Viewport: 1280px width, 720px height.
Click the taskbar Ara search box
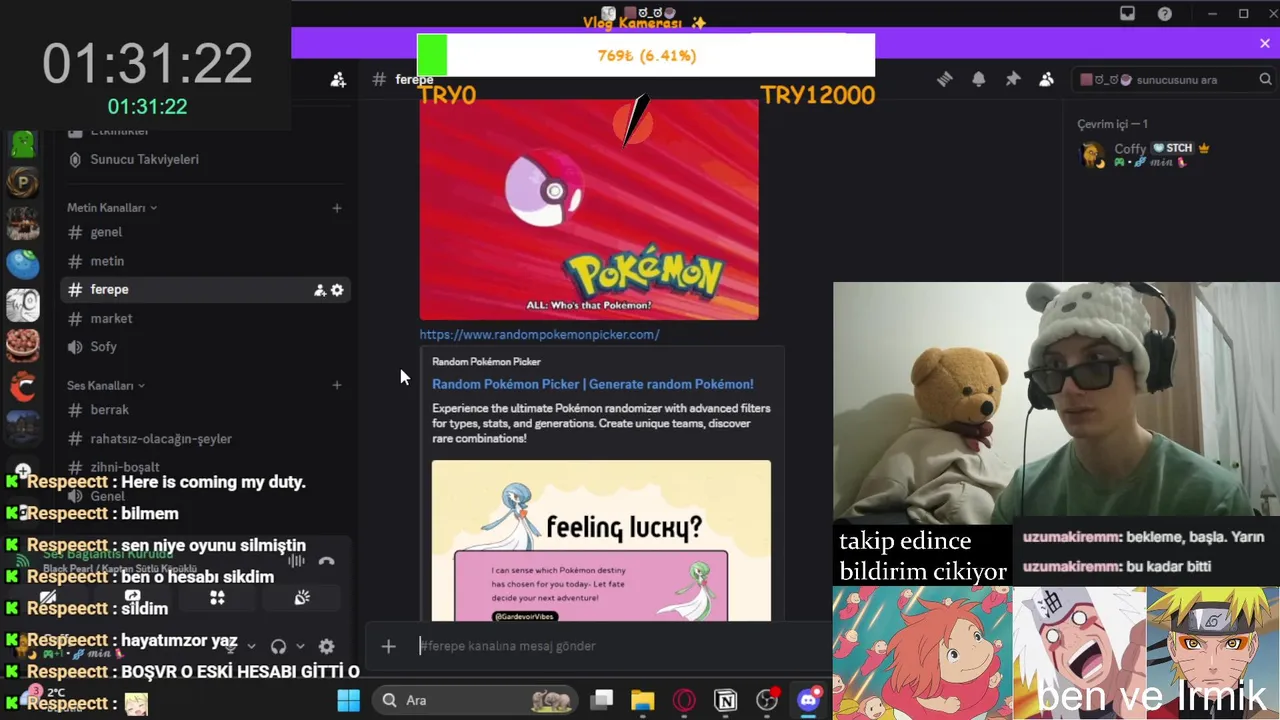click(477, 700)
